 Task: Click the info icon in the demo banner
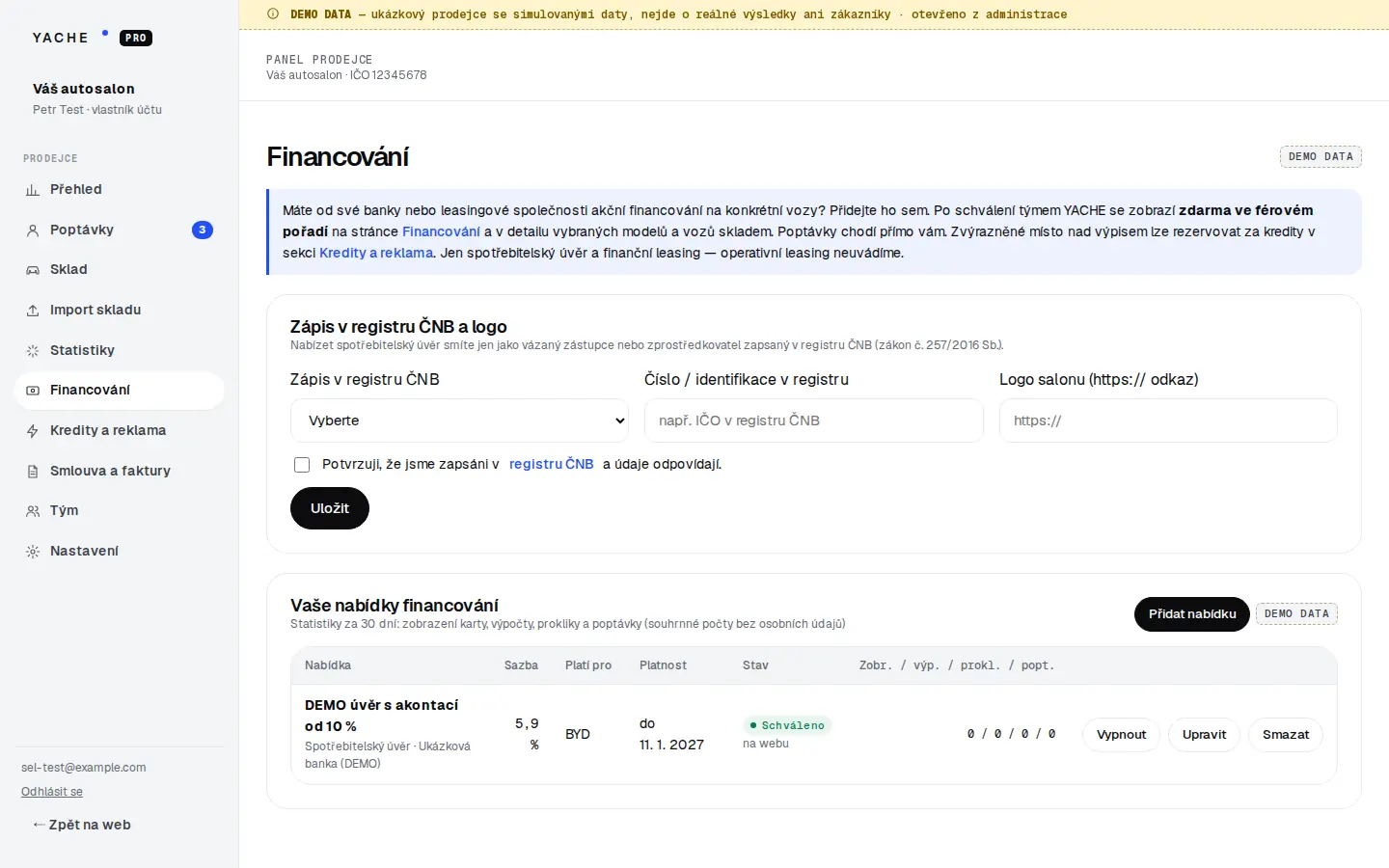point(273,14)
